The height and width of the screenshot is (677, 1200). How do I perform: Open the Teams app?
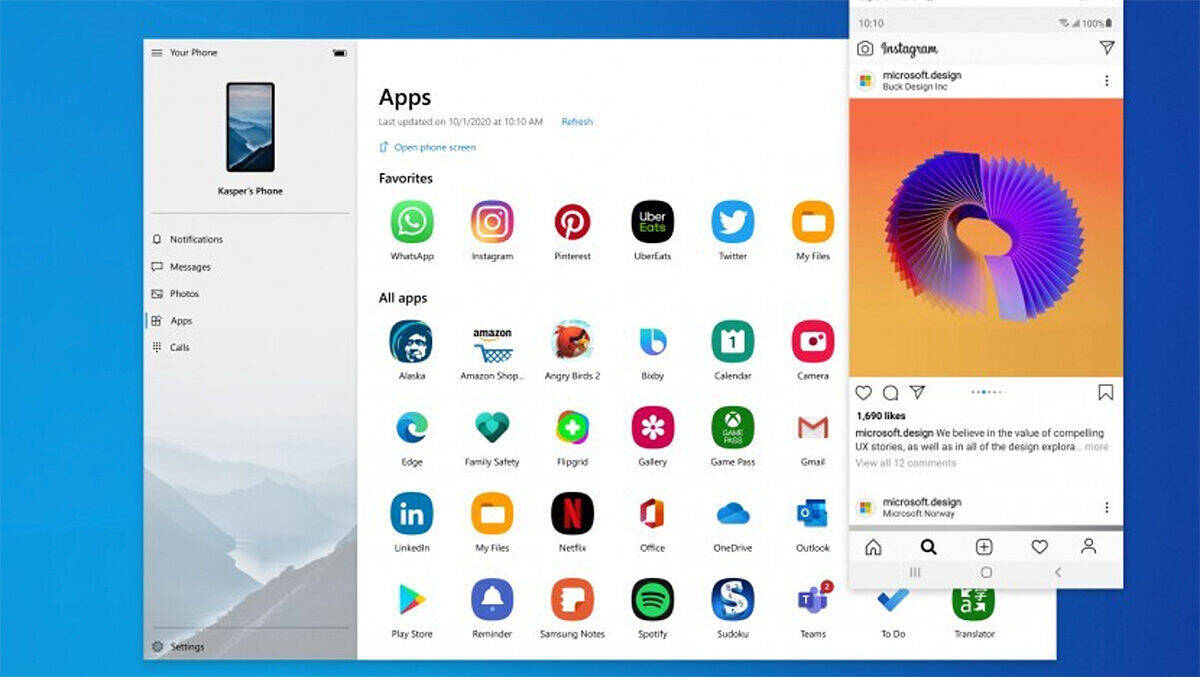pyautogui.click(x=813, y=599)
